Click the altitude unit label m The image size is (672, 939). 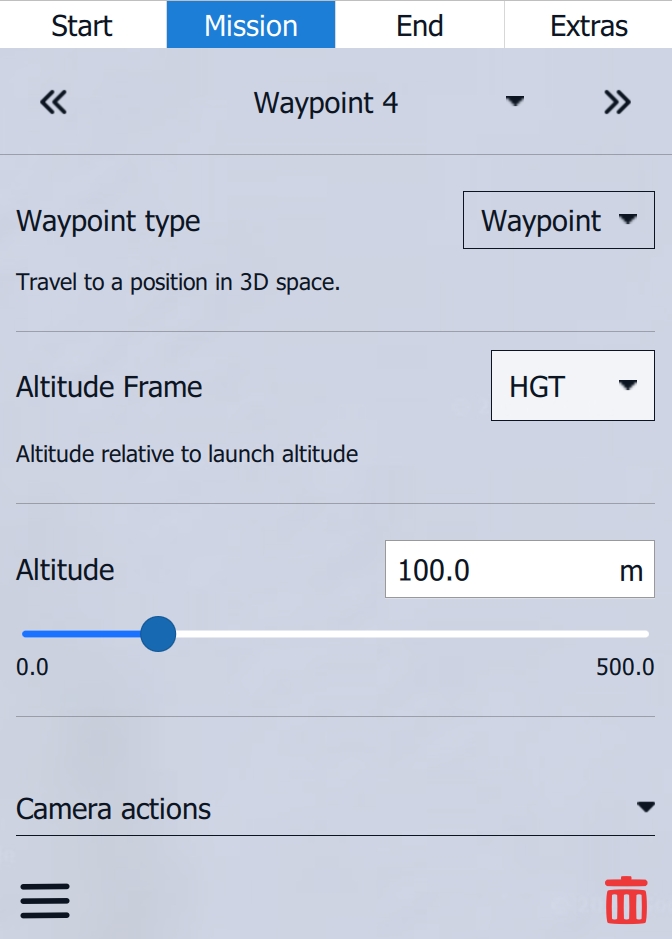631,570
